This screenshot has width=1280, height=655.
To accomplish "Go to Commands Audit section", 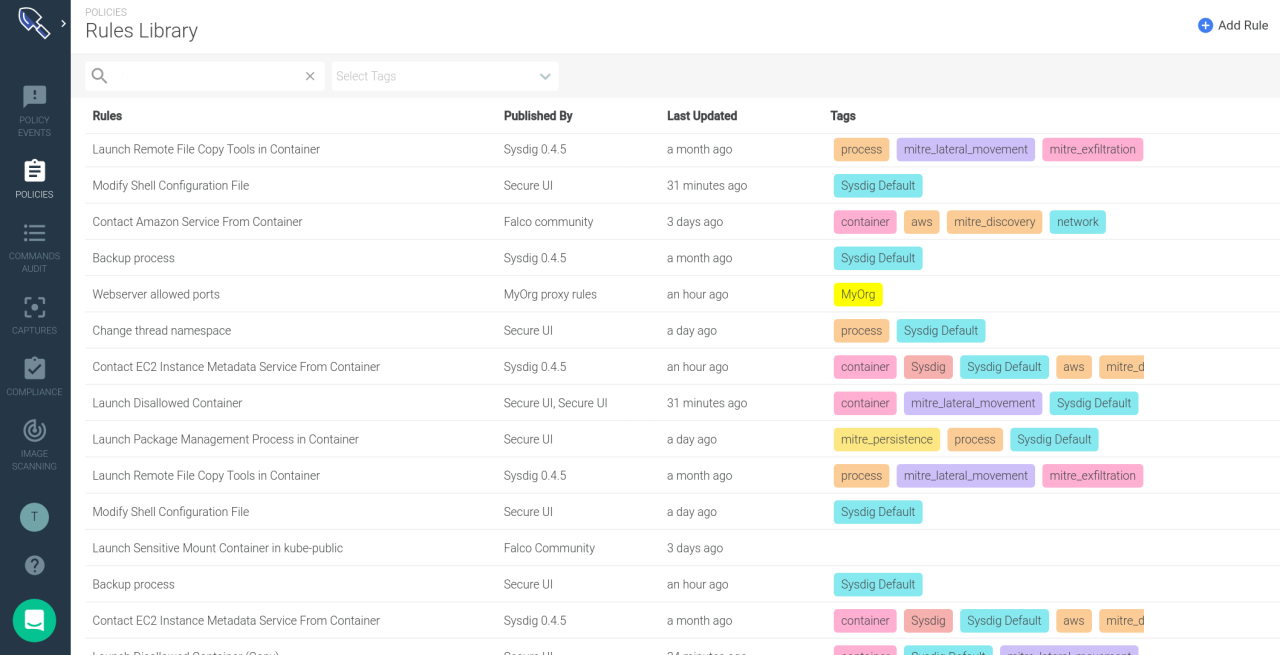I will [34, 247].
